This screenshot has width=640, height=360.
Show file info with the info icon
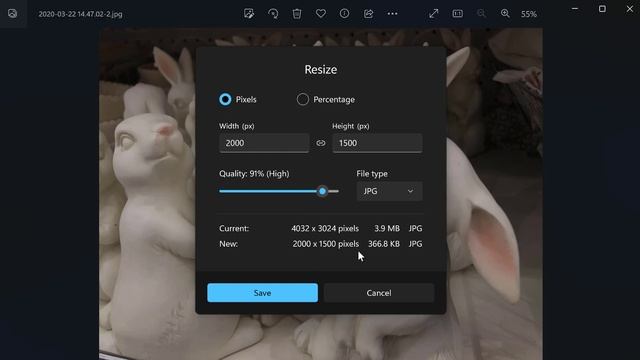(344, 13)
